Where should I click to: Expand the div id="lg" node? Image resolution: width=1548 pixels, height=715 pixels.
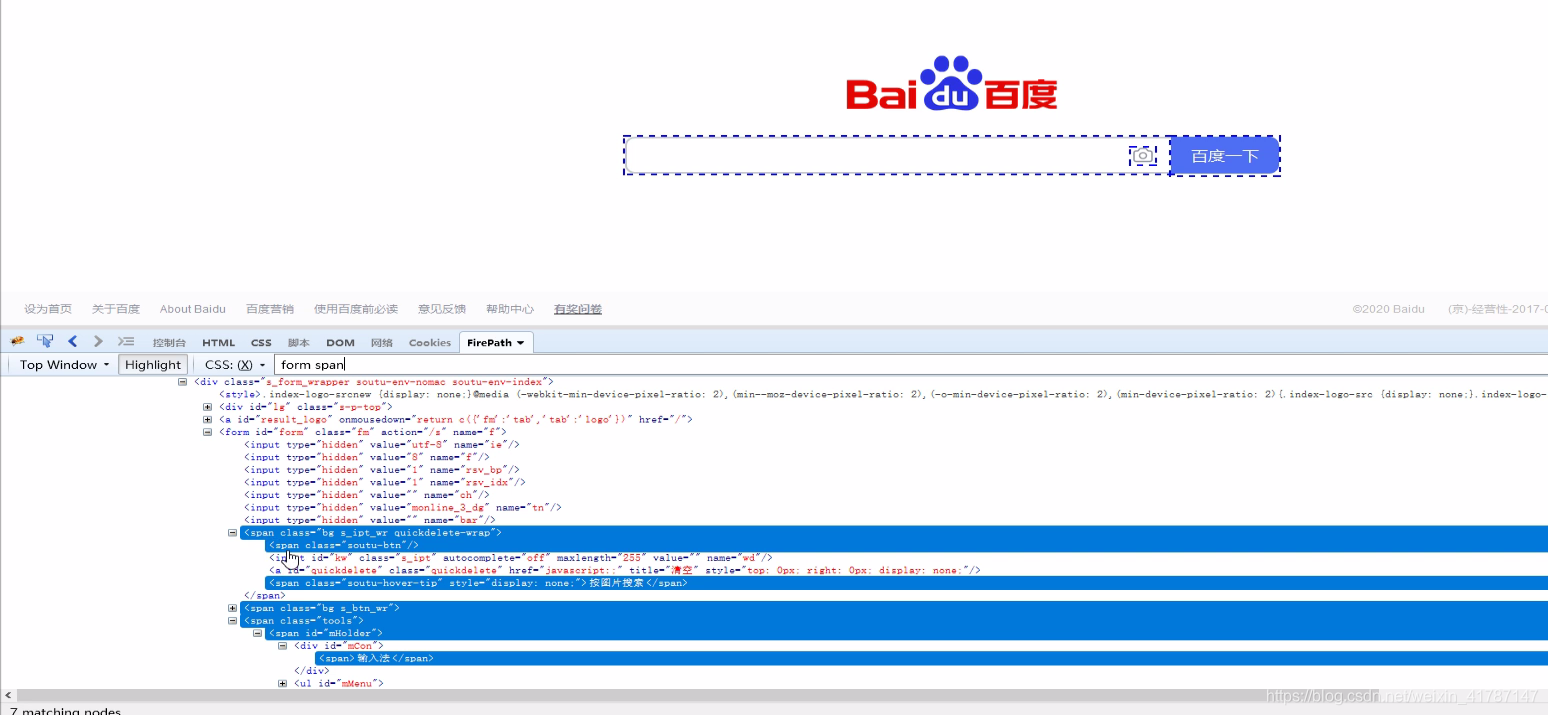[207, 407]
